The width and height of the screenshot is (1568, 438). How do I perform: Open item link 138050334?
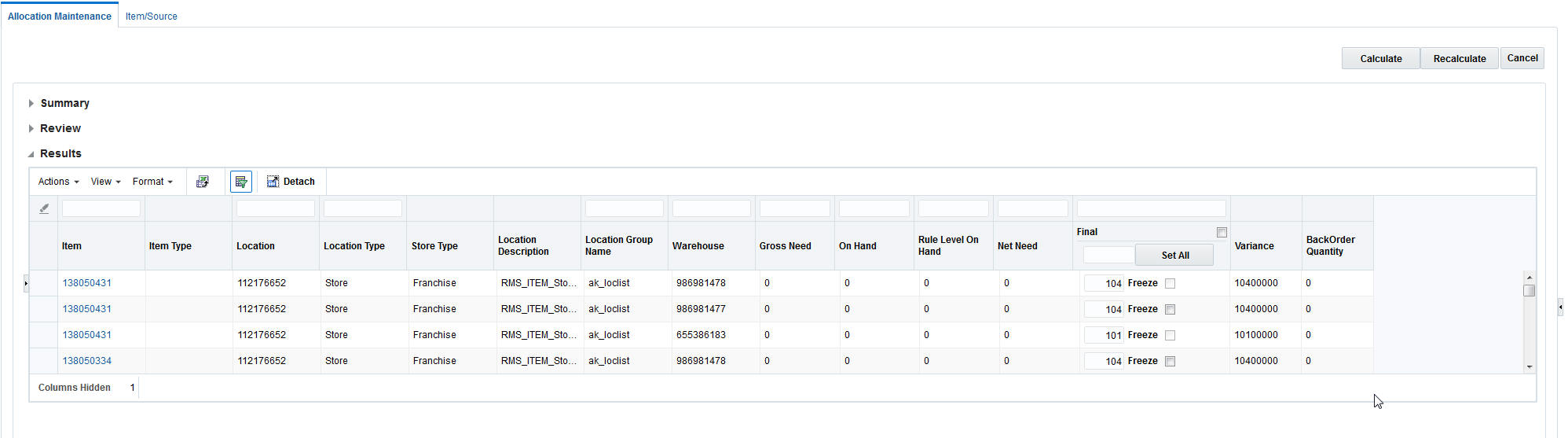pos(87,361)
